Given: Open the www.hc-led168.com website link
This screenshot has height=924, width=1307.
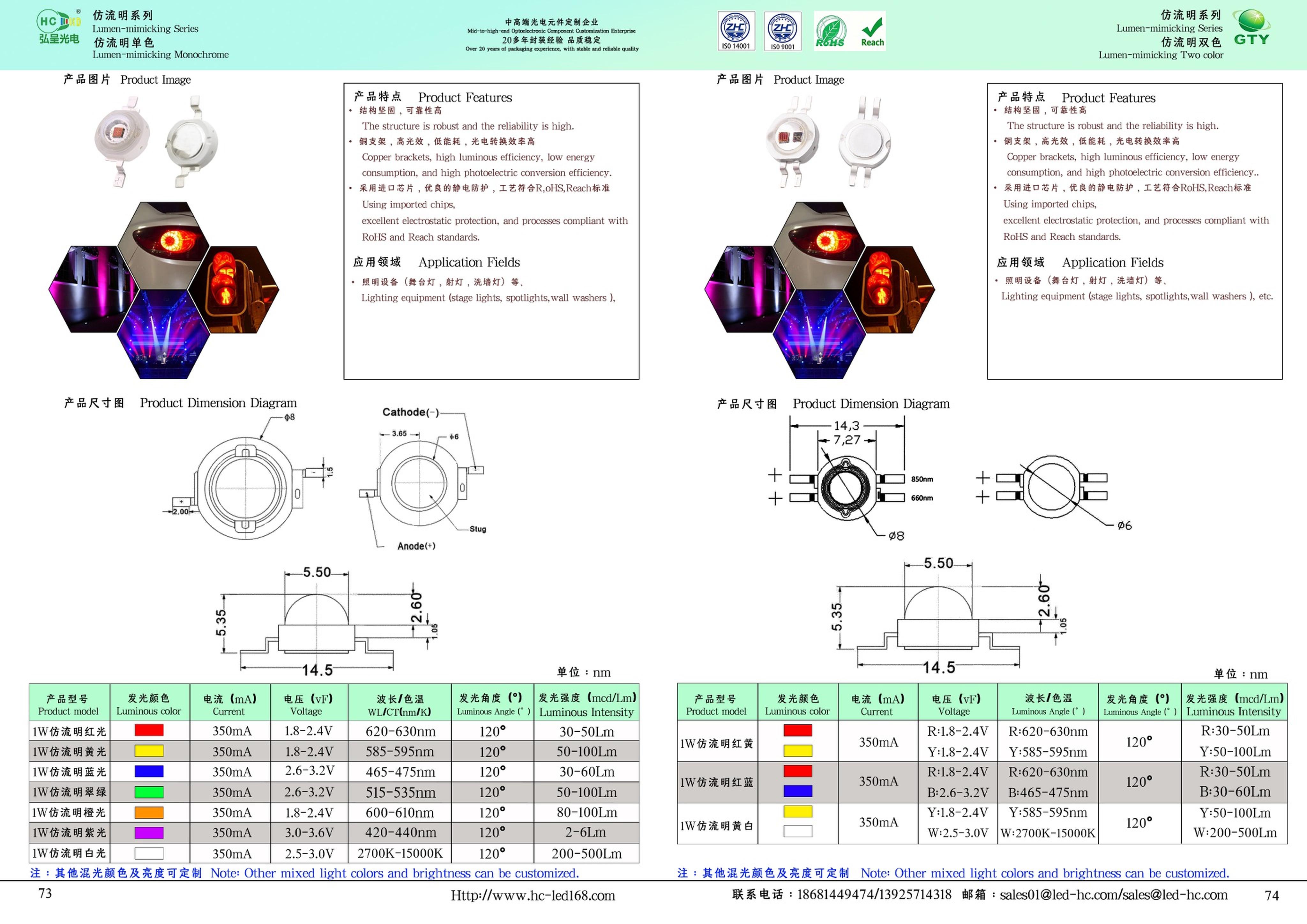Looking at the screenshot, I should pyautogui.click(x=532, y=896).
